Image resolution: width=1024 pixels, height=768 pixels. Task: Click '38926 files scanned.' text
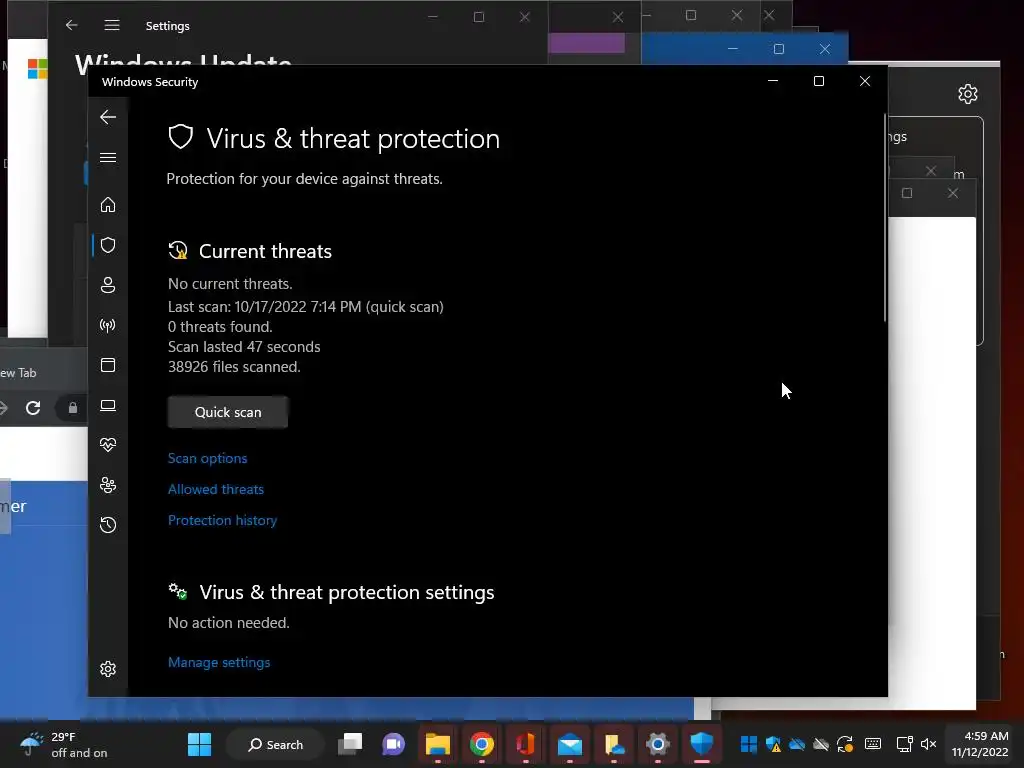click(x=234, y=367)
